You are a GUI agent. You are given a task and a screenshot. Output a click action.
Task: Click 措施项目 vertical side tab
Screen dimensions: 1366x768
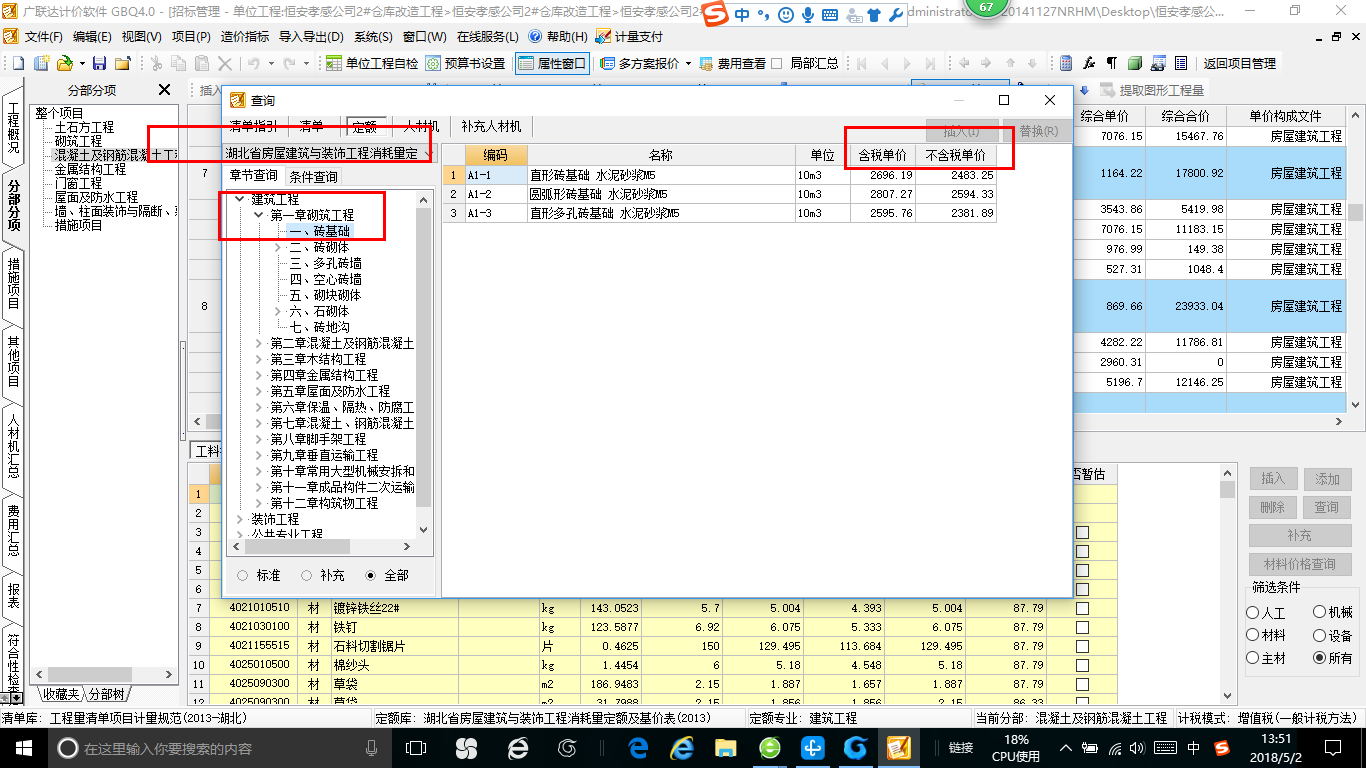point(13,283)
